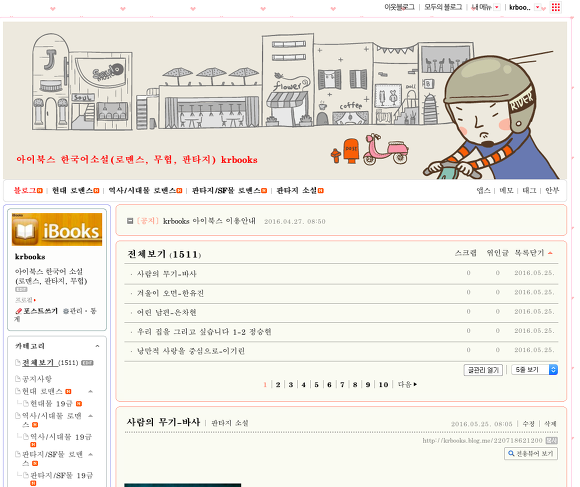Image resolution: width=580 pixels, height=487 pixels.
Task: Click the URL copy icon beside post link
Action: coord(551,440)
